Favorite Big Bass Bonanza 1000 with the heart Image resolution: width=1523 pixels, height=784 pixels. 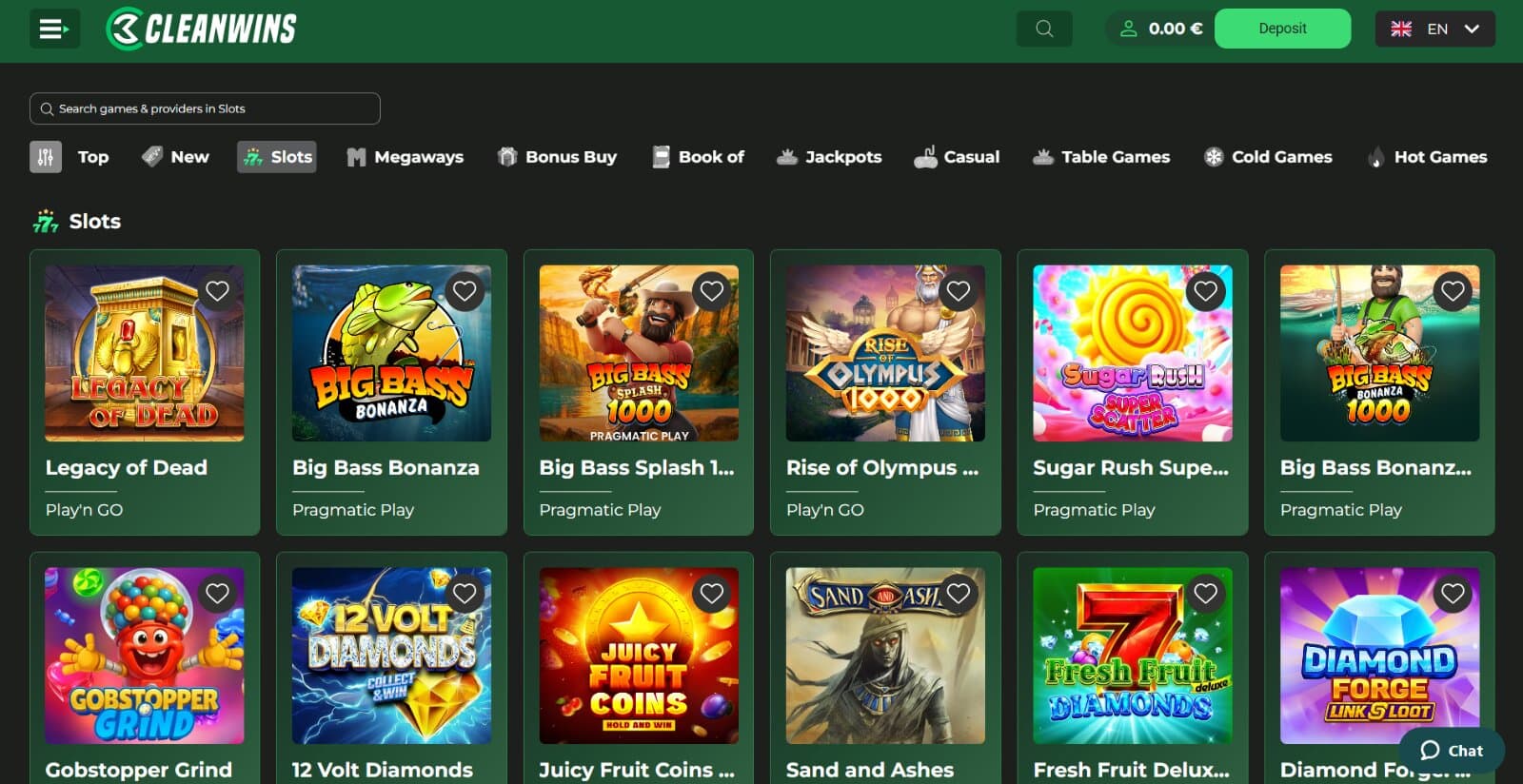pyautogui.click(x=1453, y=291)
